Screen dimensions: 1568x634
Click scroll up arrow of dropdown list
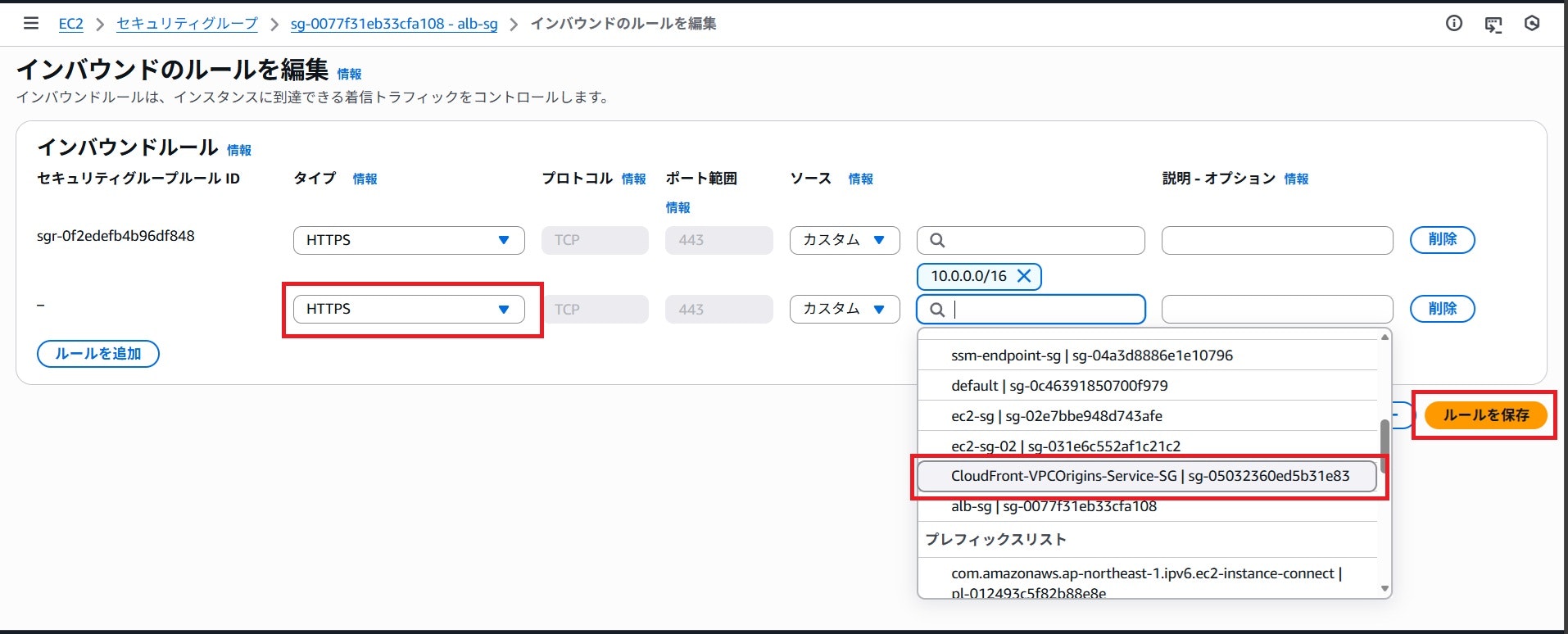[1385, 337]
